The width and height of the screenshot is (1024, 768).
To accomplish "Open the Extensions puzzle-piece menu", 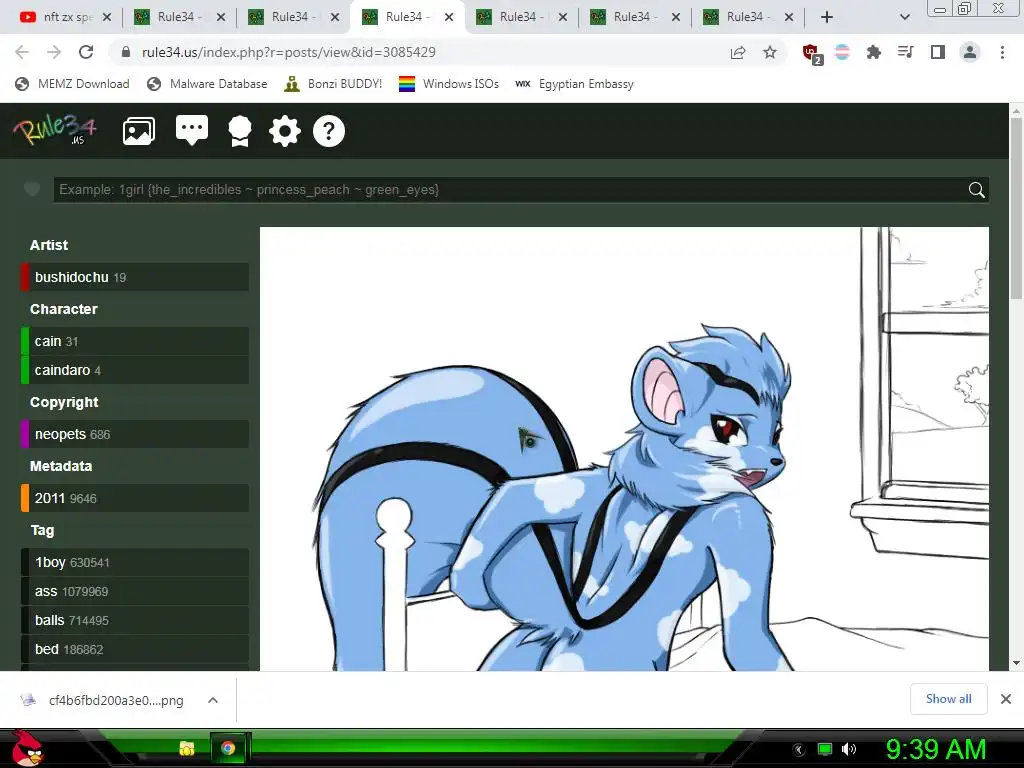I will point(873,52).
